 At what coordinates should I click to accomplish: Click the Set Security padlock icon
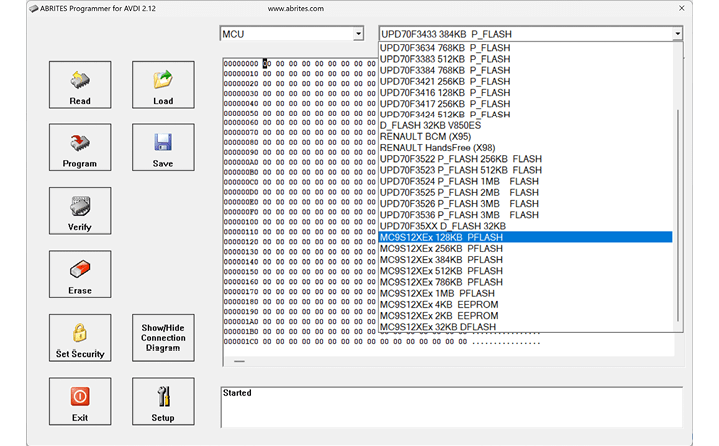pos(80,338)
